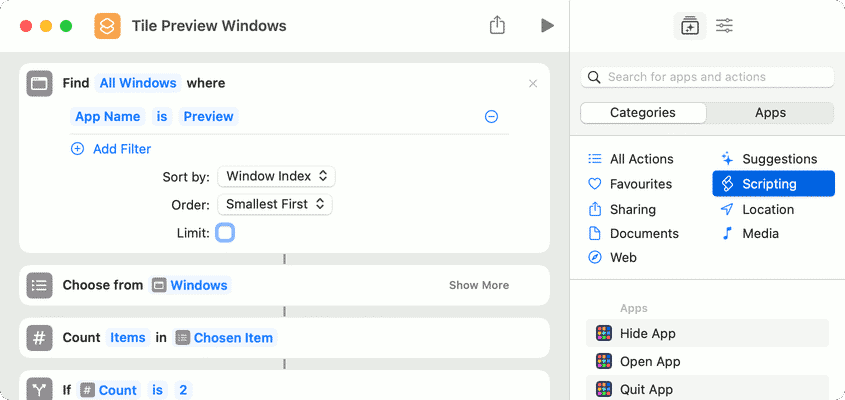Change the Items parameter in Count

coord(128,337)
